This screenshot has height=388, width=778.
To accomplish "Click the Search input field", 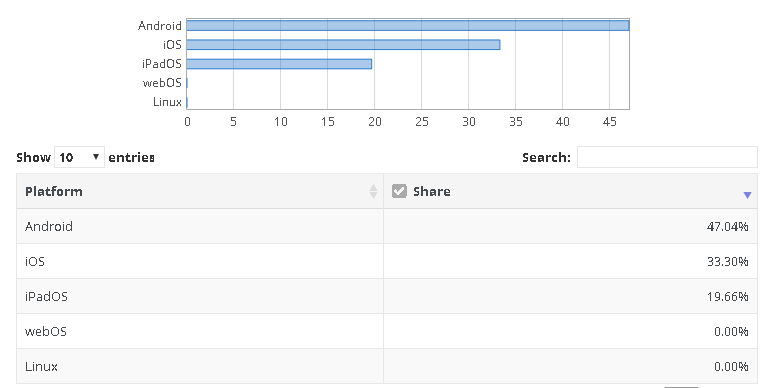I will [x=667, y=157].
